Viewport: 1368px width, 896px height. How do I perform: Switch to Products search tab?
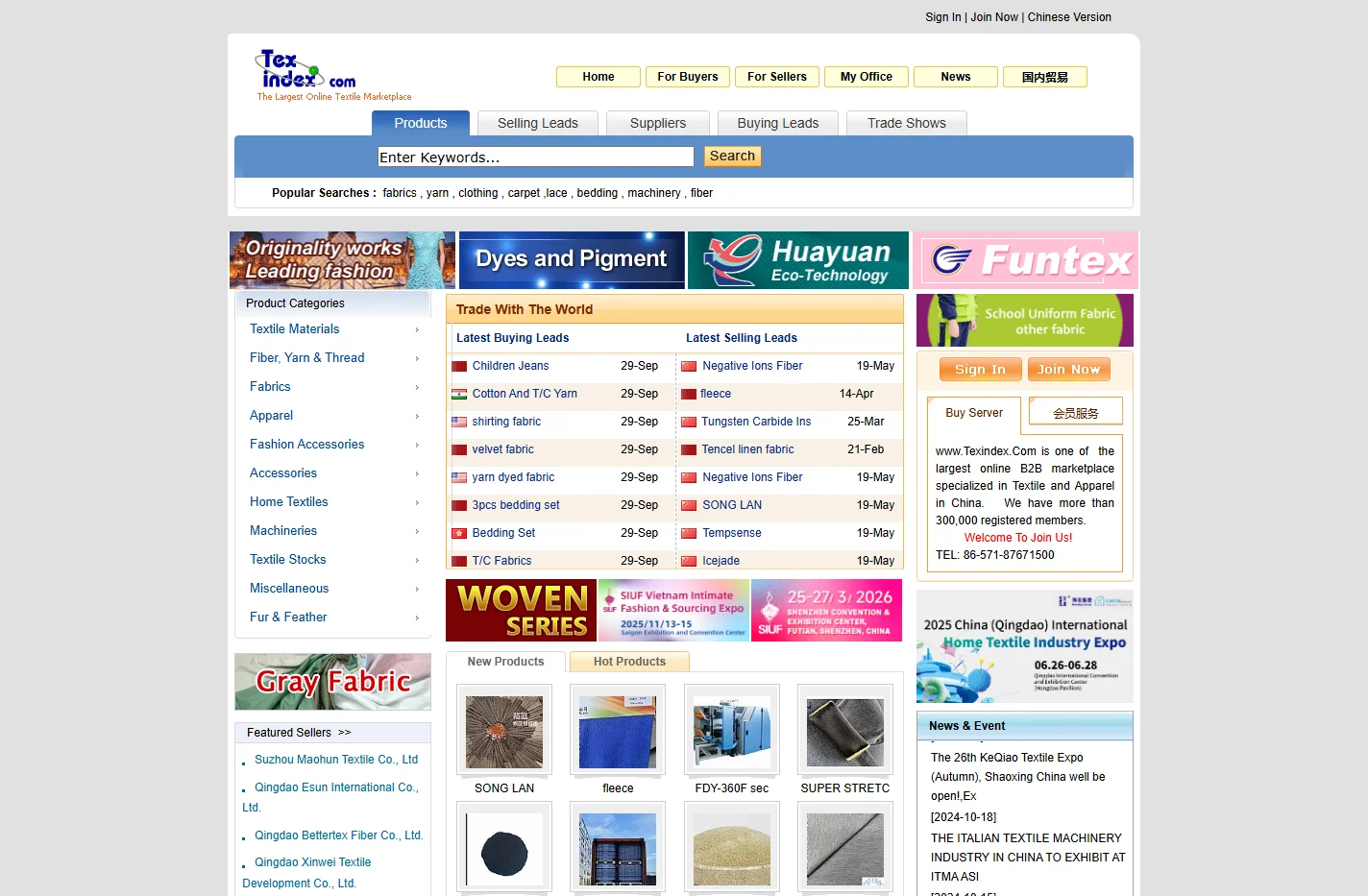[x=421, y=123]
